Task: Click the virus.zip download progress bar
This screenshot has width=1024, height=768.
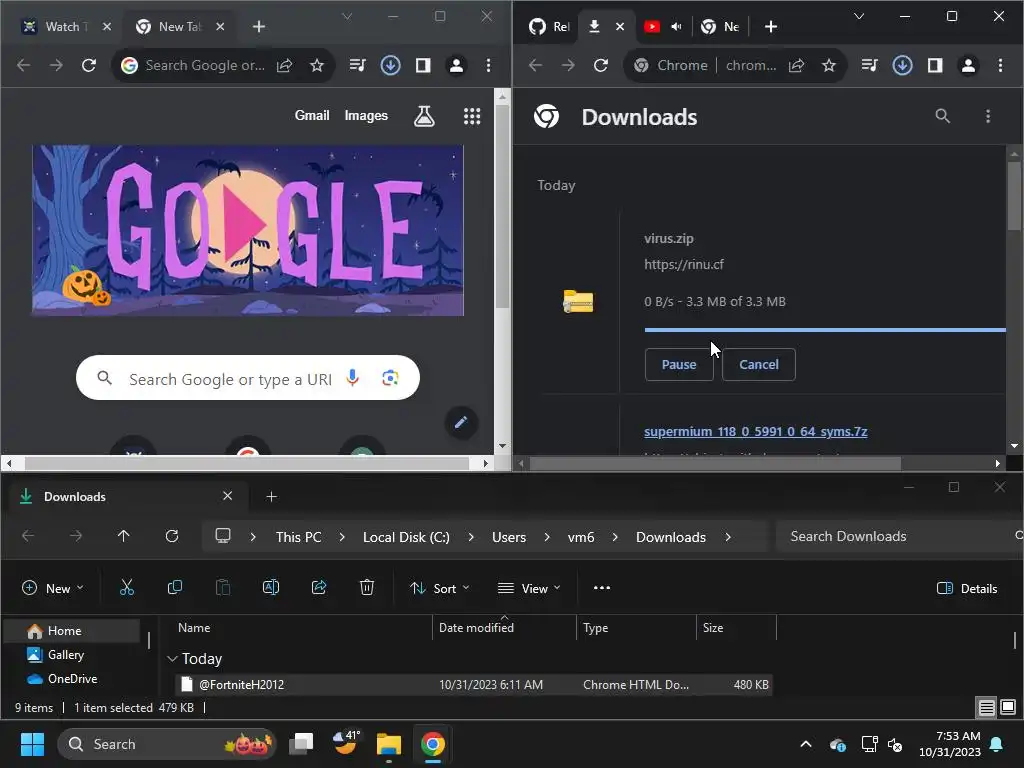Action: pyautogui.click(x=825, y=330)
